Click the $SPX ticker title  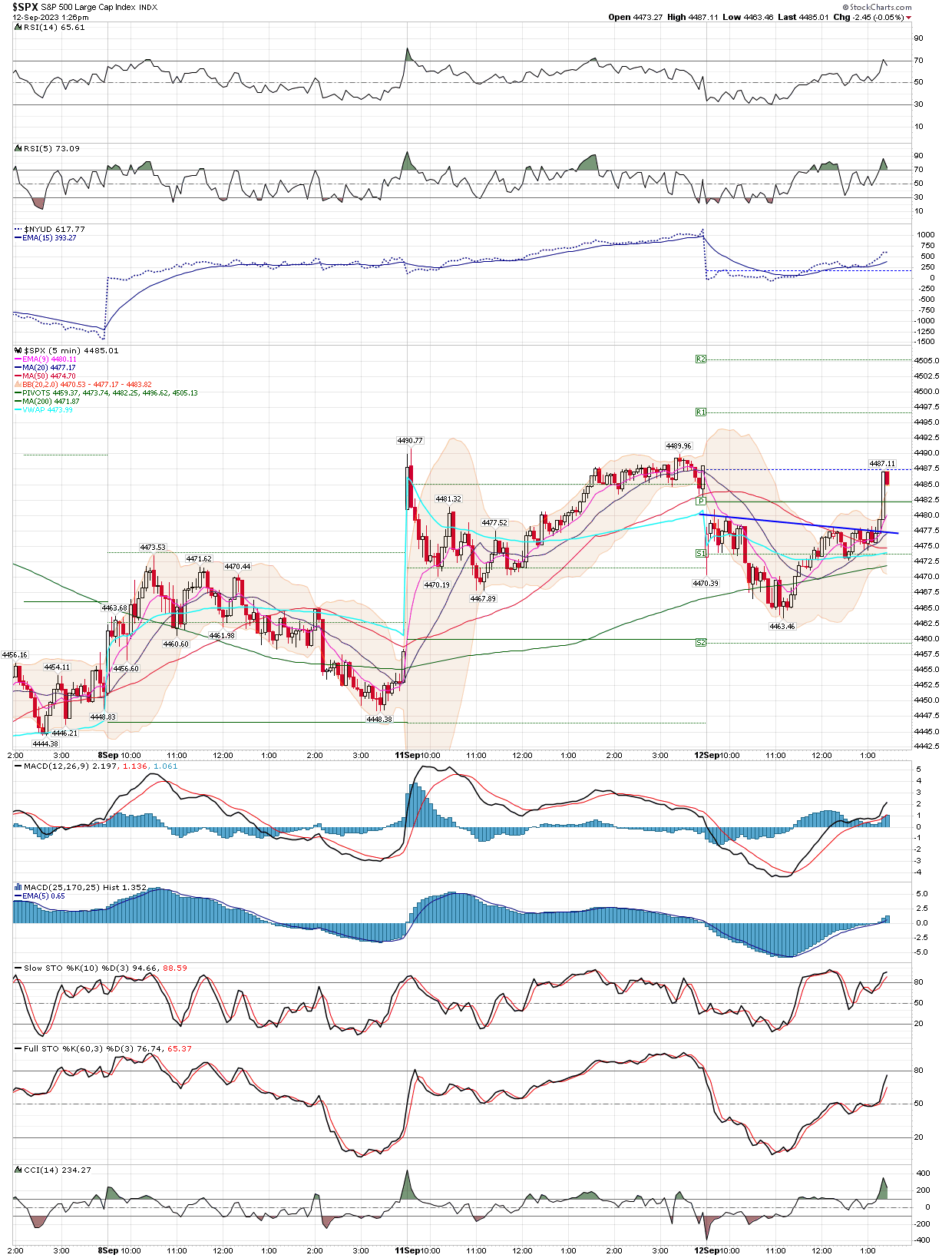pyautogui.click(x=25, y=7)
